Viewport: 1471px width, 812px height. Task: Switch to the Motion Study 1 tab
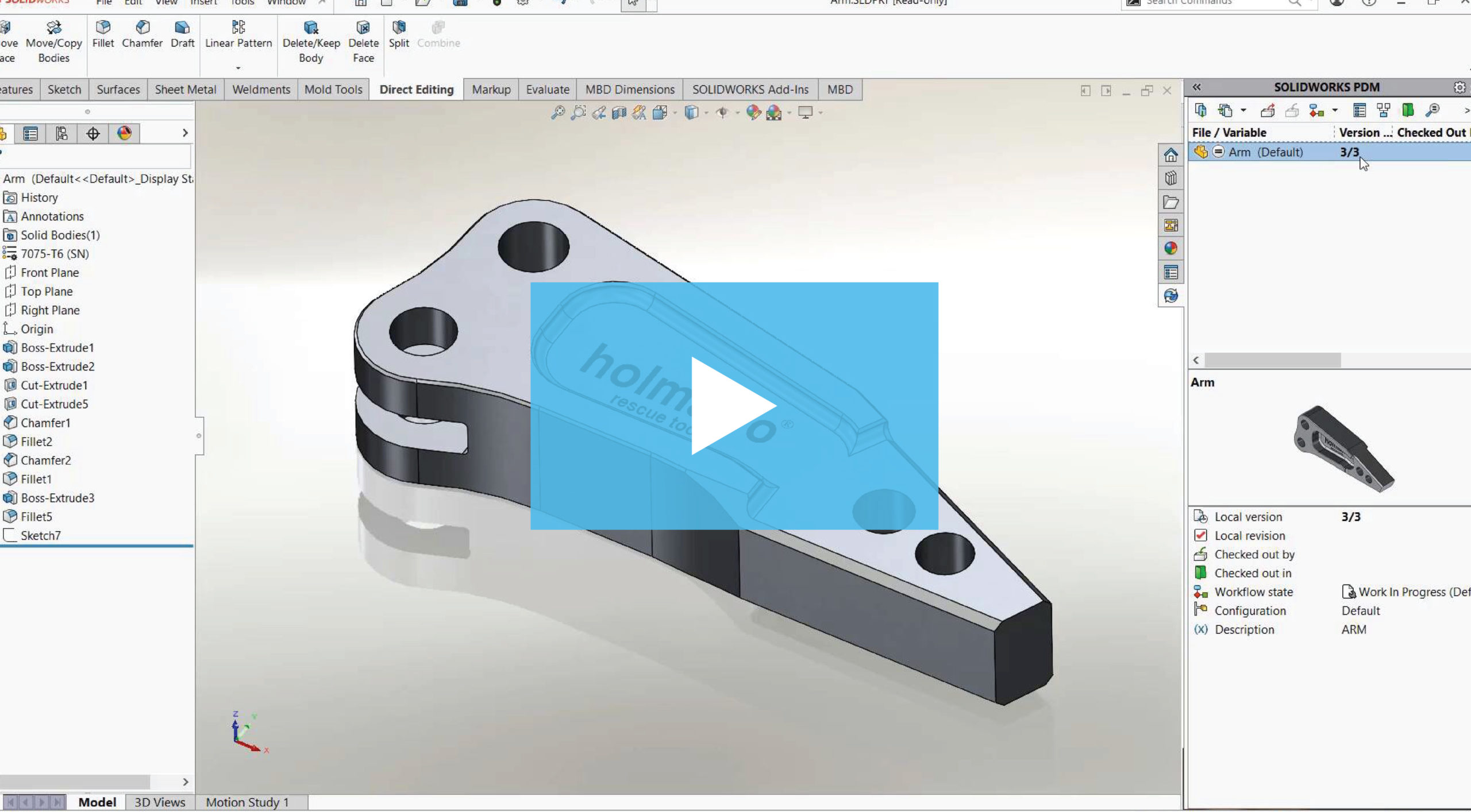[x=248, y=802]
